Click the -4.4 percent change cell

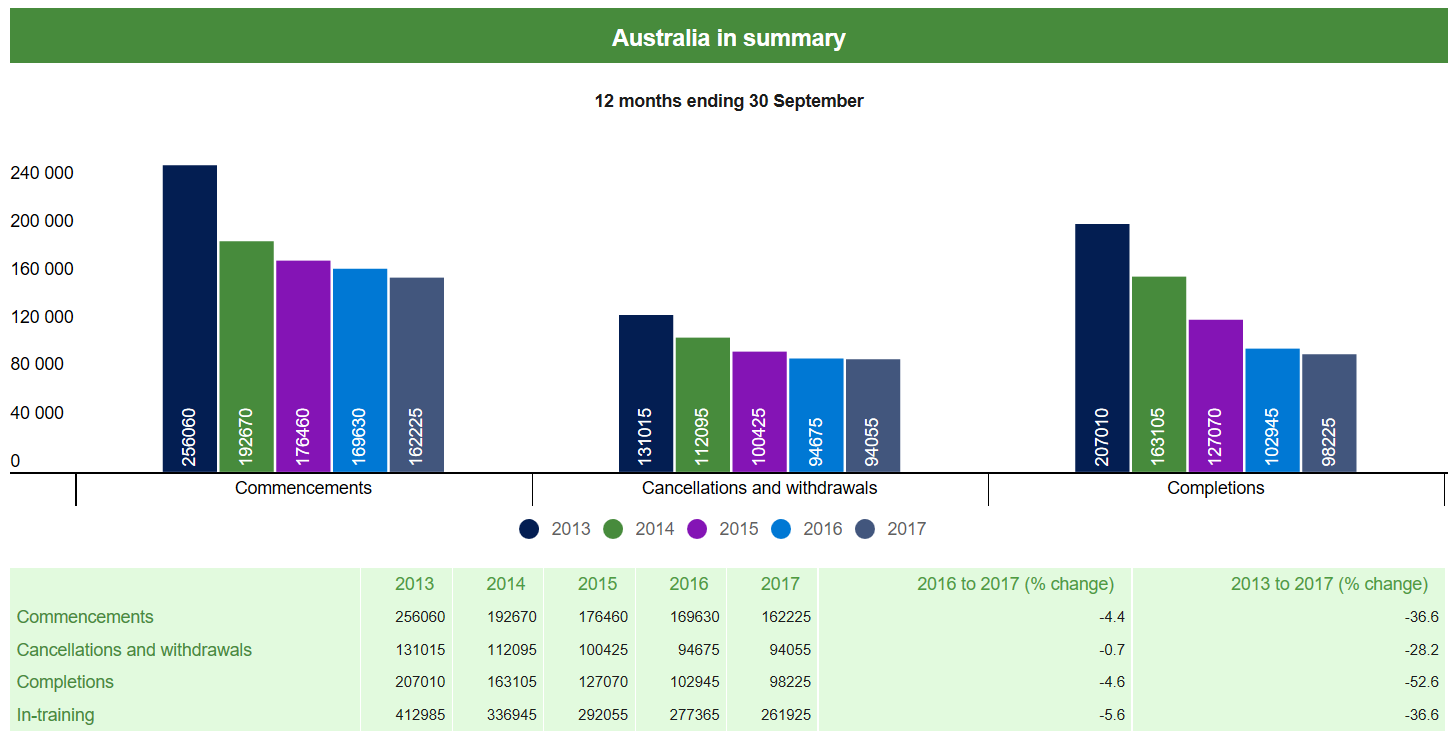pyautogui.click(x=1112, y=617)
